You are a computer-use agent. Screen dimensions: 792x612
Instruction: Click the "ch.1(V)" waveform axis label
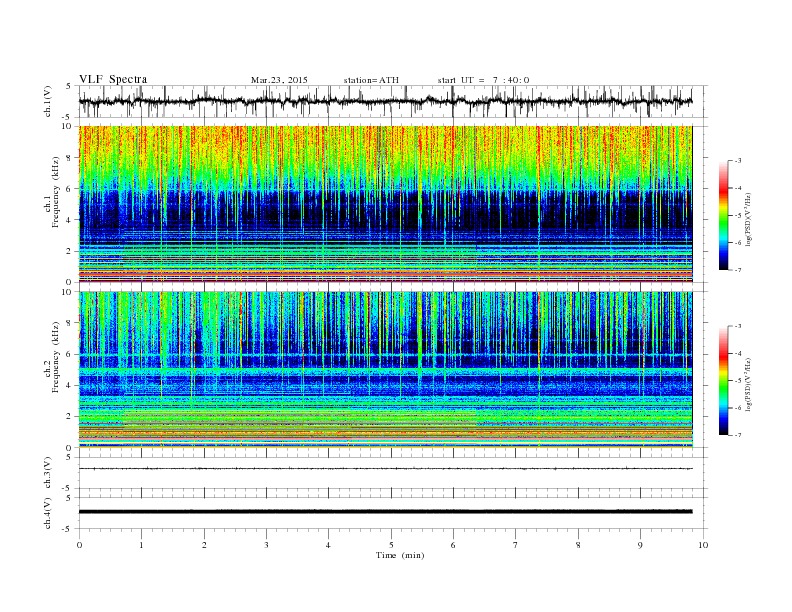click(48, 101)
